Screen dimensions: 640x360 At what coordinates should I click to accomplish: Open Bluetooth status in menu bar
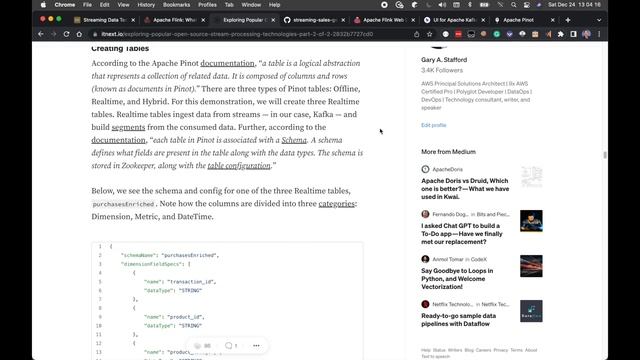pos(470,5)
